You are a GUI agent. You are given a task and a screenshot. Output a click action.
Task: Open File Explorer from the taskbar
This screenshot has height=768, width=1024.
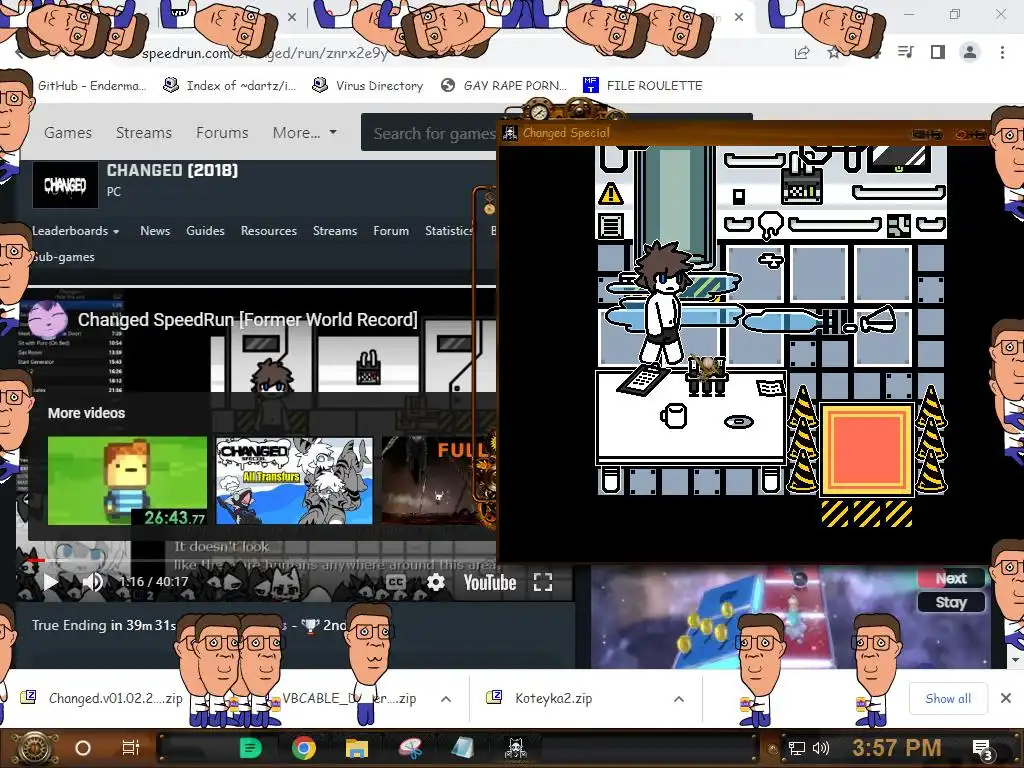point(357,748)
